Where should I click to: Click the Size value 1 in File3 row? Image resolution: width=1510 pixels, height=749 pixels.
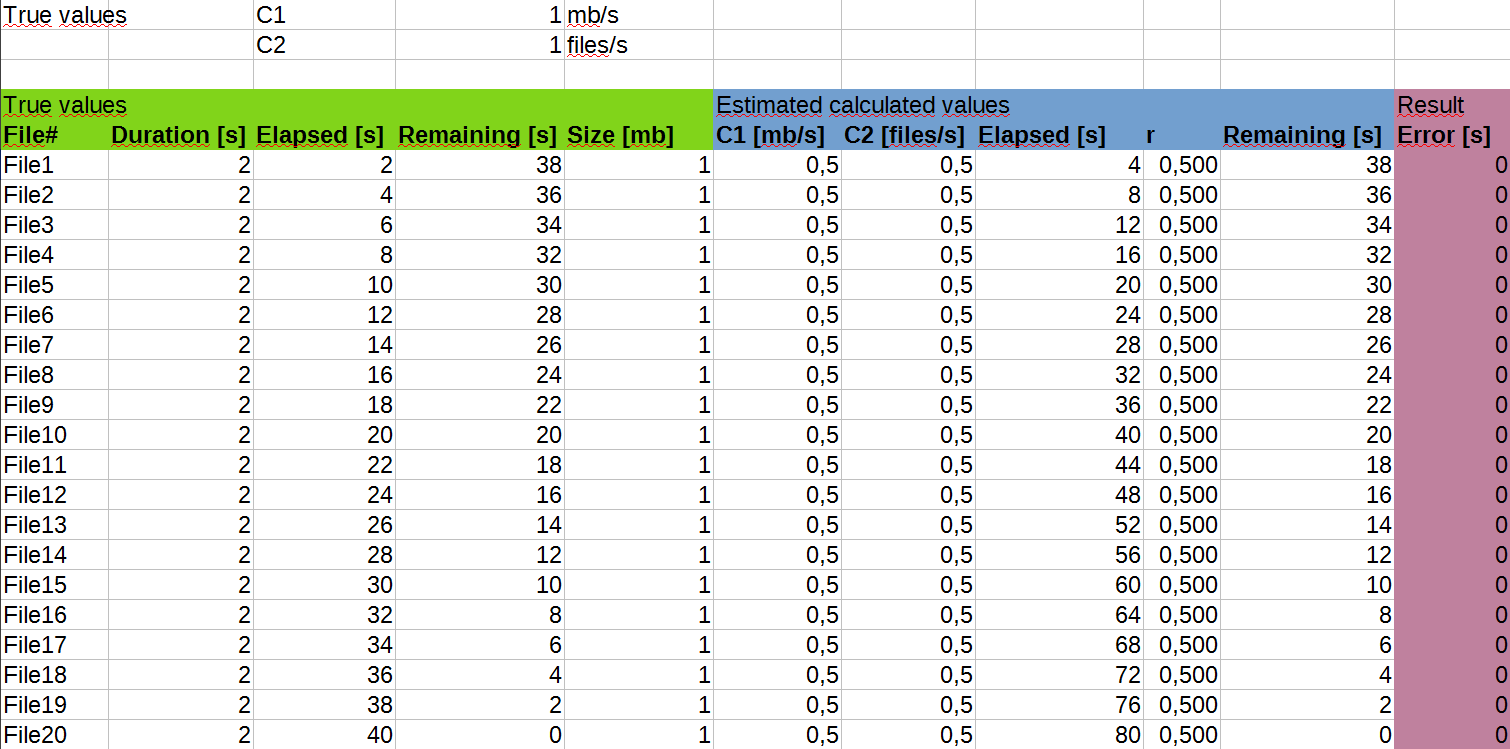pyautogui.click(x=639, y=225)
